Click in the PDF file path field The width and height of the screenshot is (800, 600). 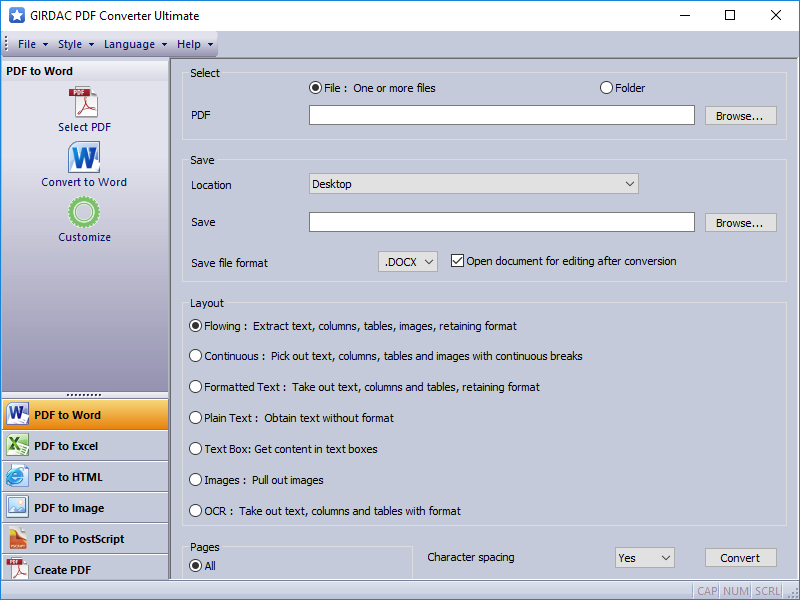click(x=502, y=115)
